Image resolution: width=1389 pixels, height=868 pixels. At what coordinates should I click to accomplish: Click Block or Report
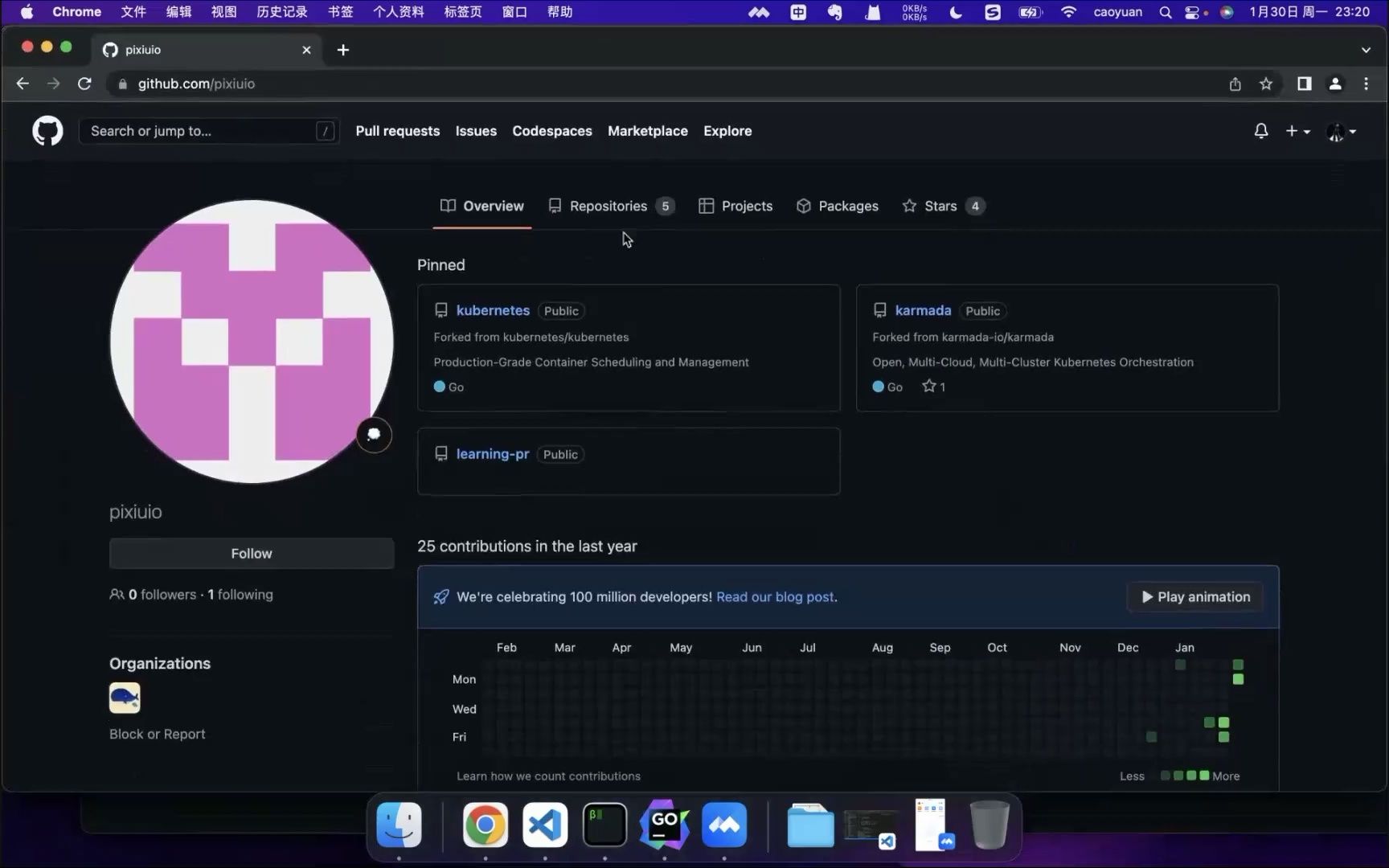[158, 734]
